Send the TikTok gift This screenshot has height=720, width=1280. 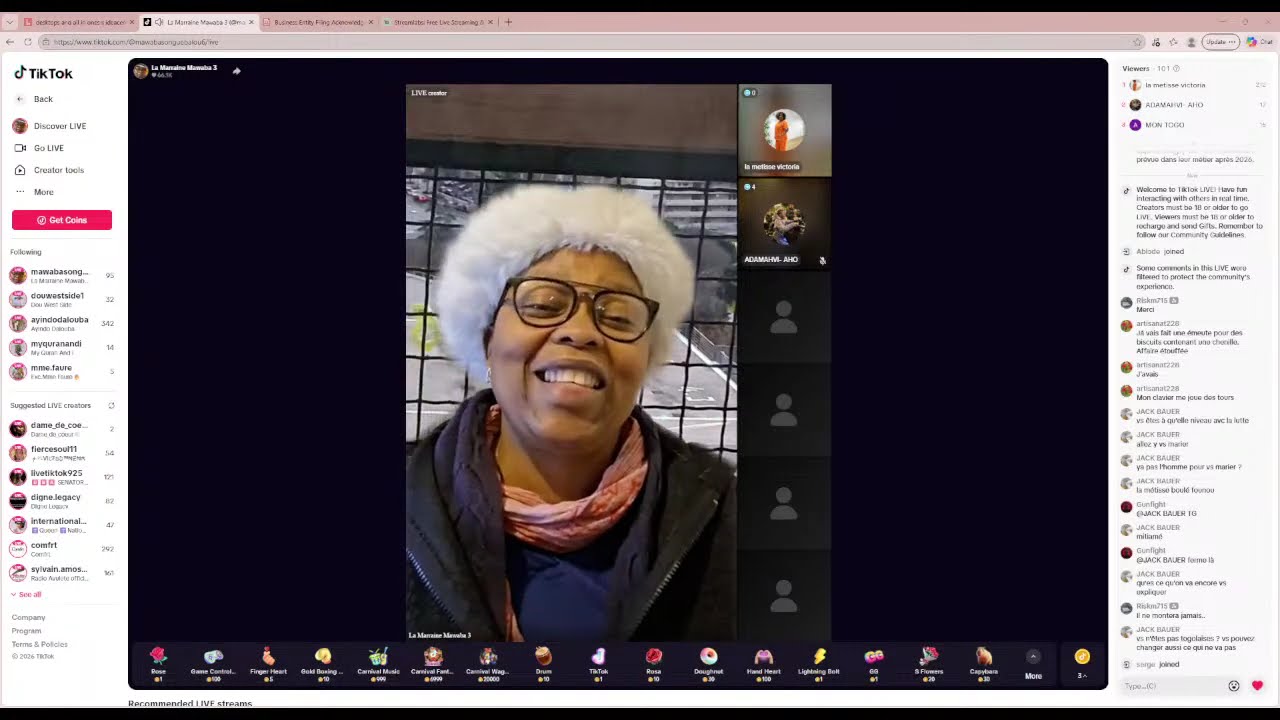598,663
